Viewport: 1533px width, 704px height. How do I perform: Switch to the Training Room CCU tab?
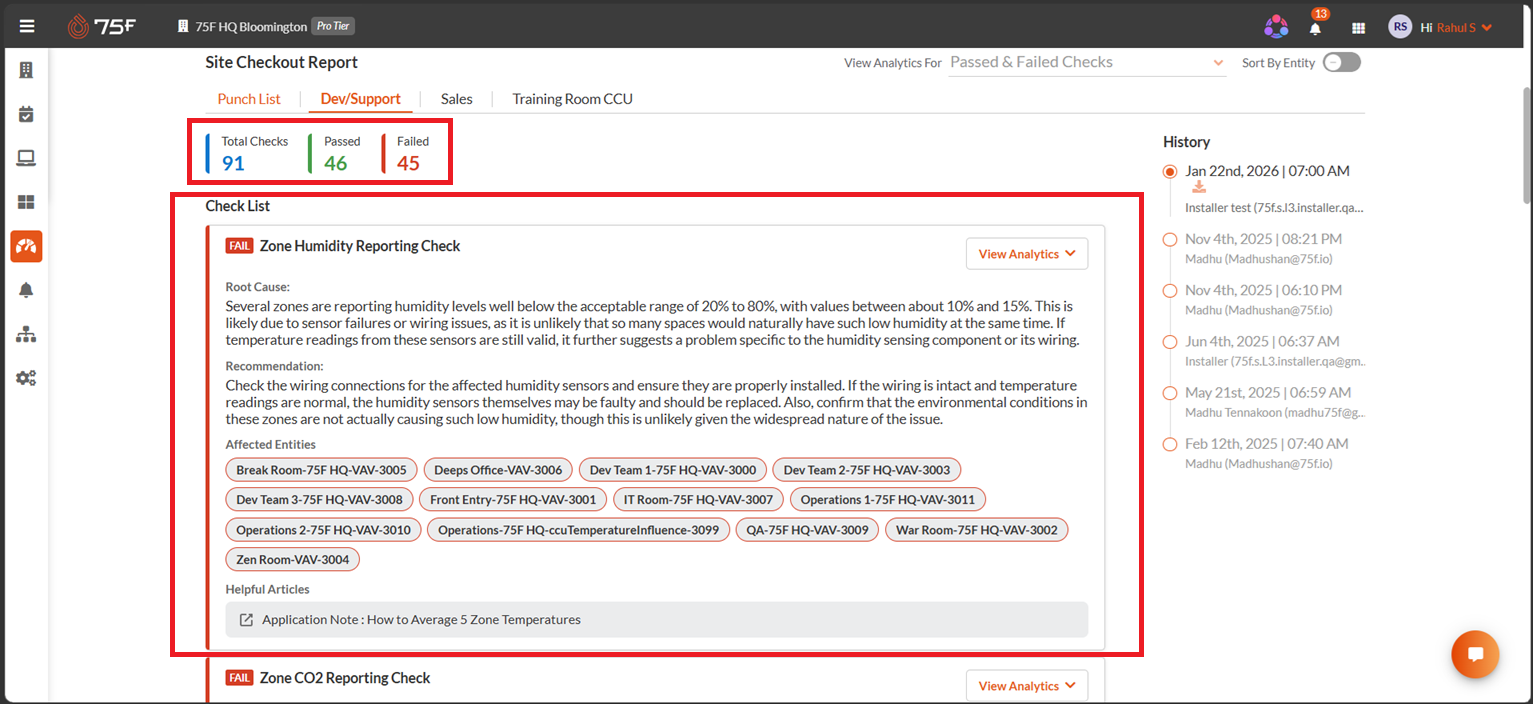click(x=572, y=99)
